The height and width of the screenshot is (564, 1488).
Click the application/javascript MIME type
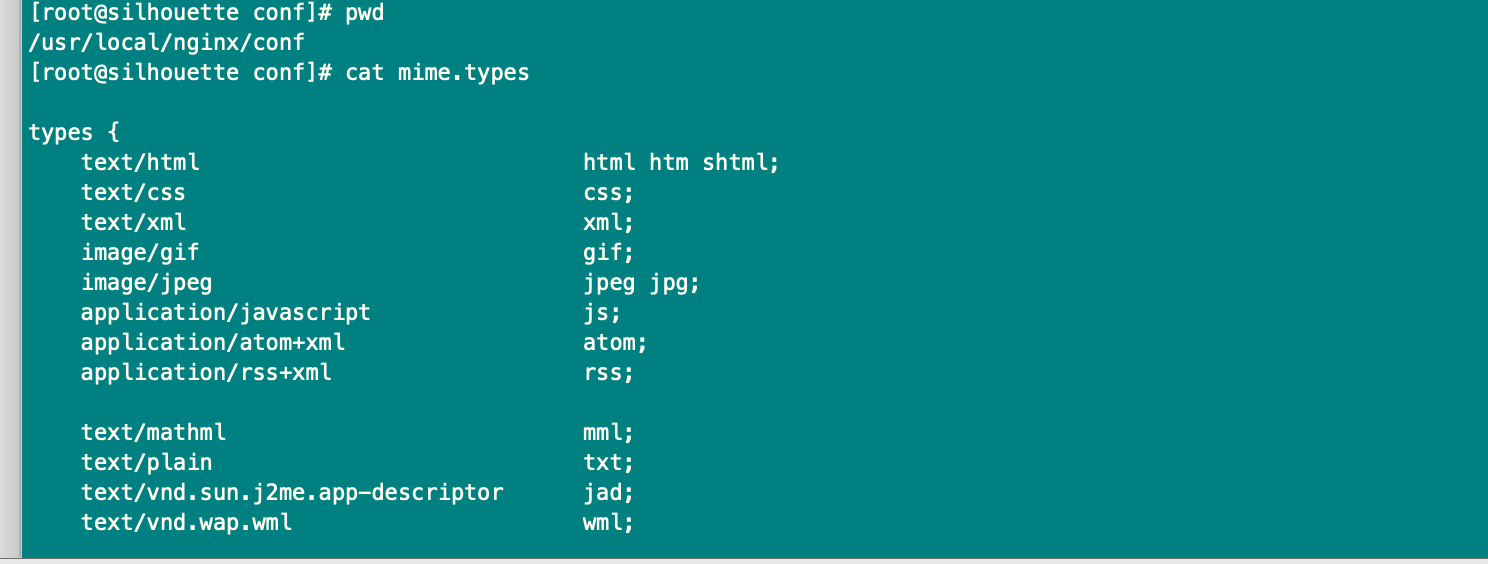pos(225,313)
